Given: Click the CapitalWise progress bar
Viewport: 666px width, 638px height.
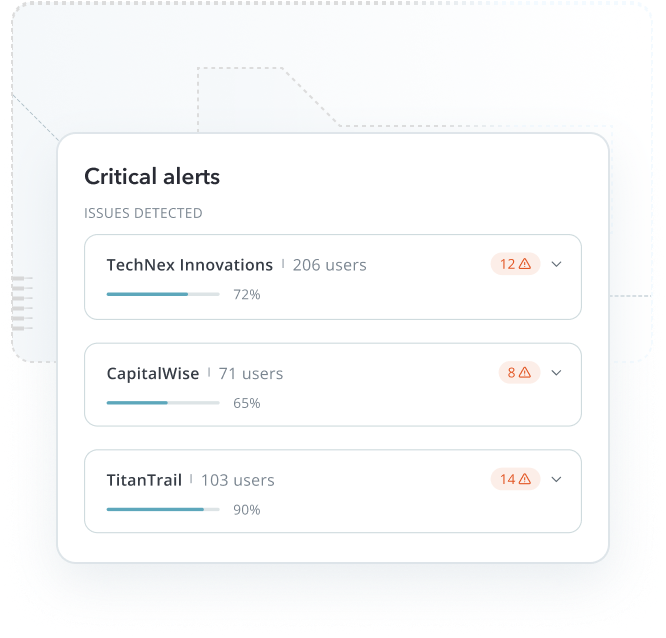Looking at the screenshot, I should pos(163,403).
